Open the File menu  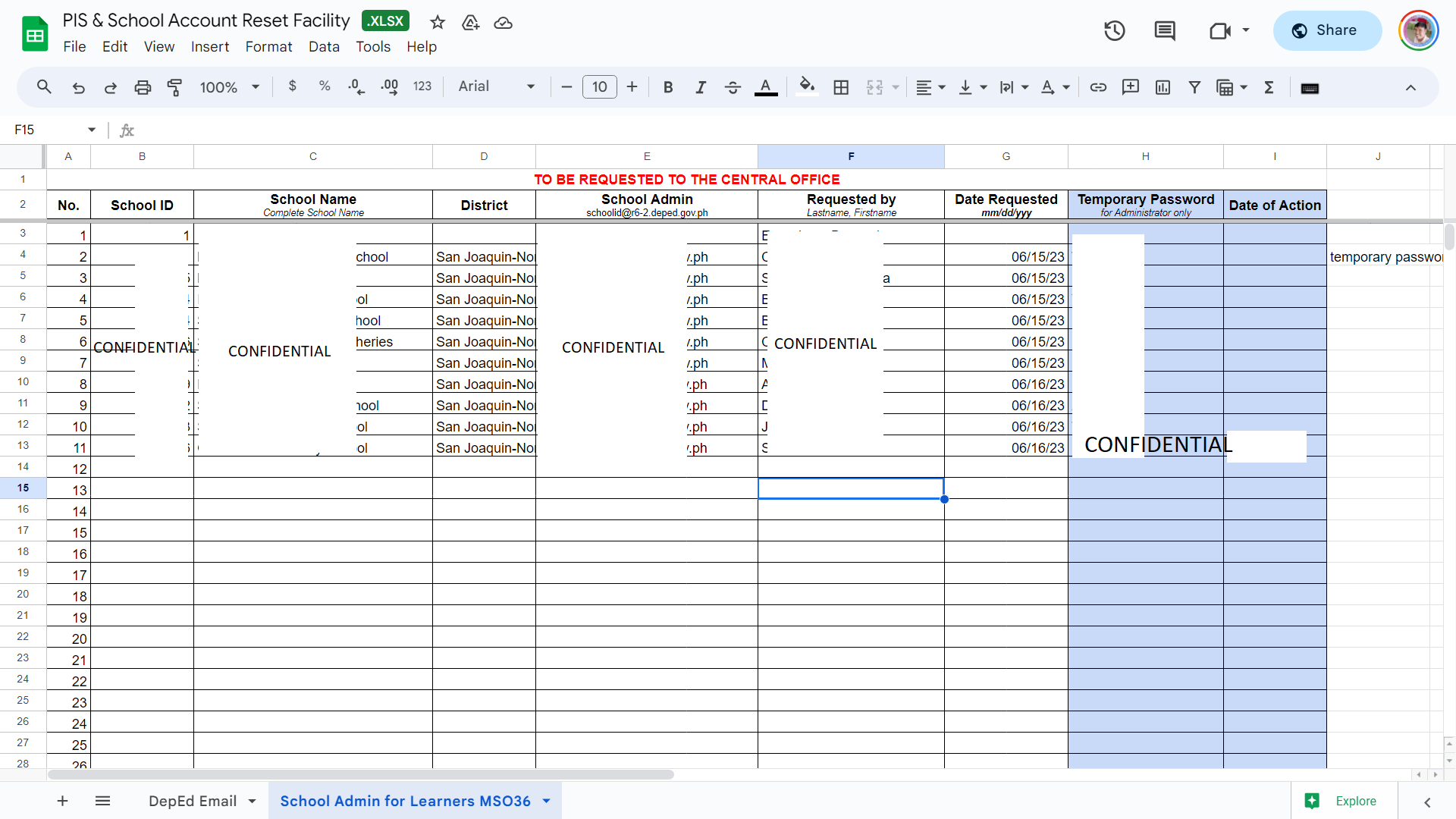click(x=74, y=46)
